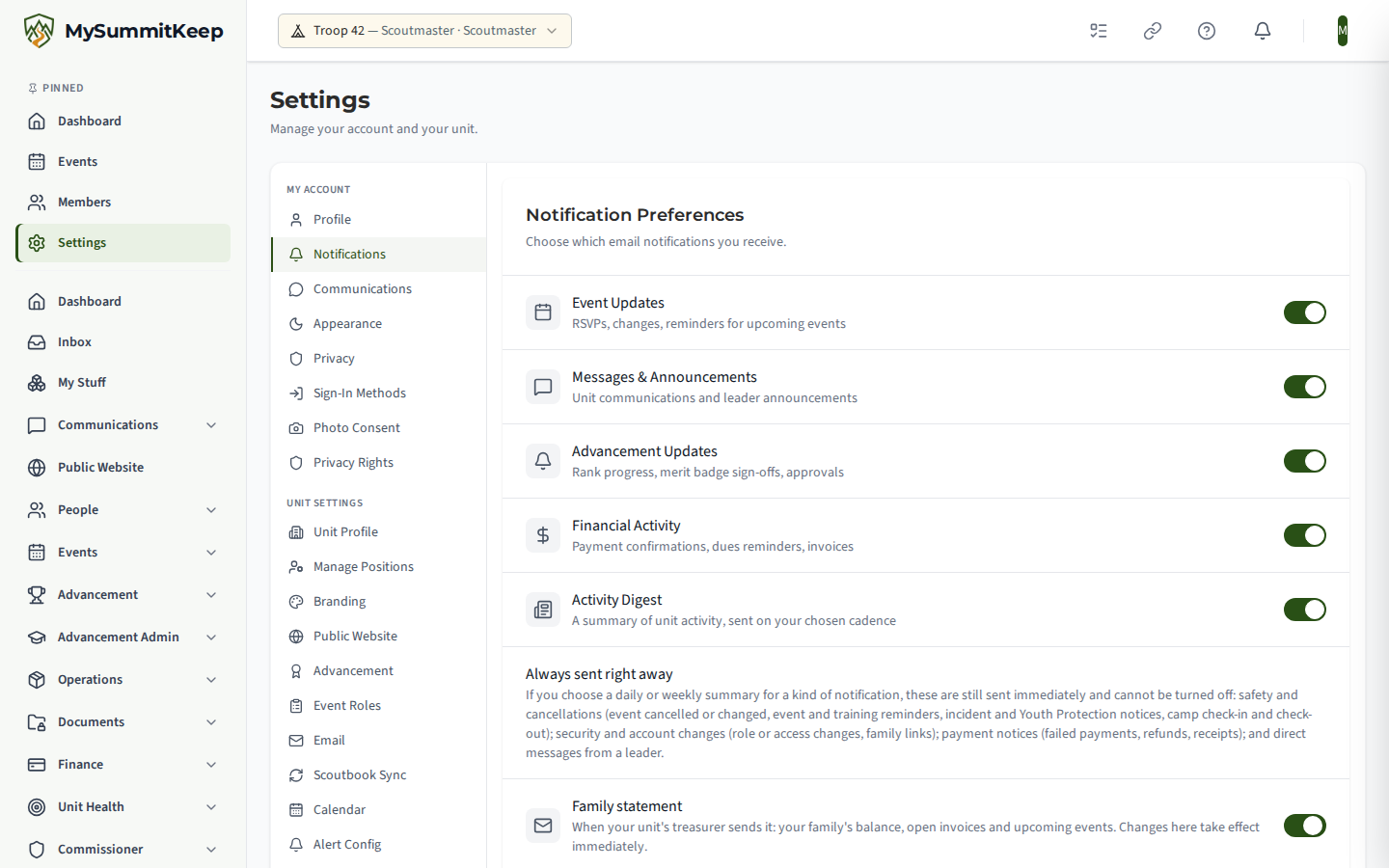This screenshot has height=868, width=1389.
Task: Turn off the Family statement toggle
Action: (x=1305, y=826)
